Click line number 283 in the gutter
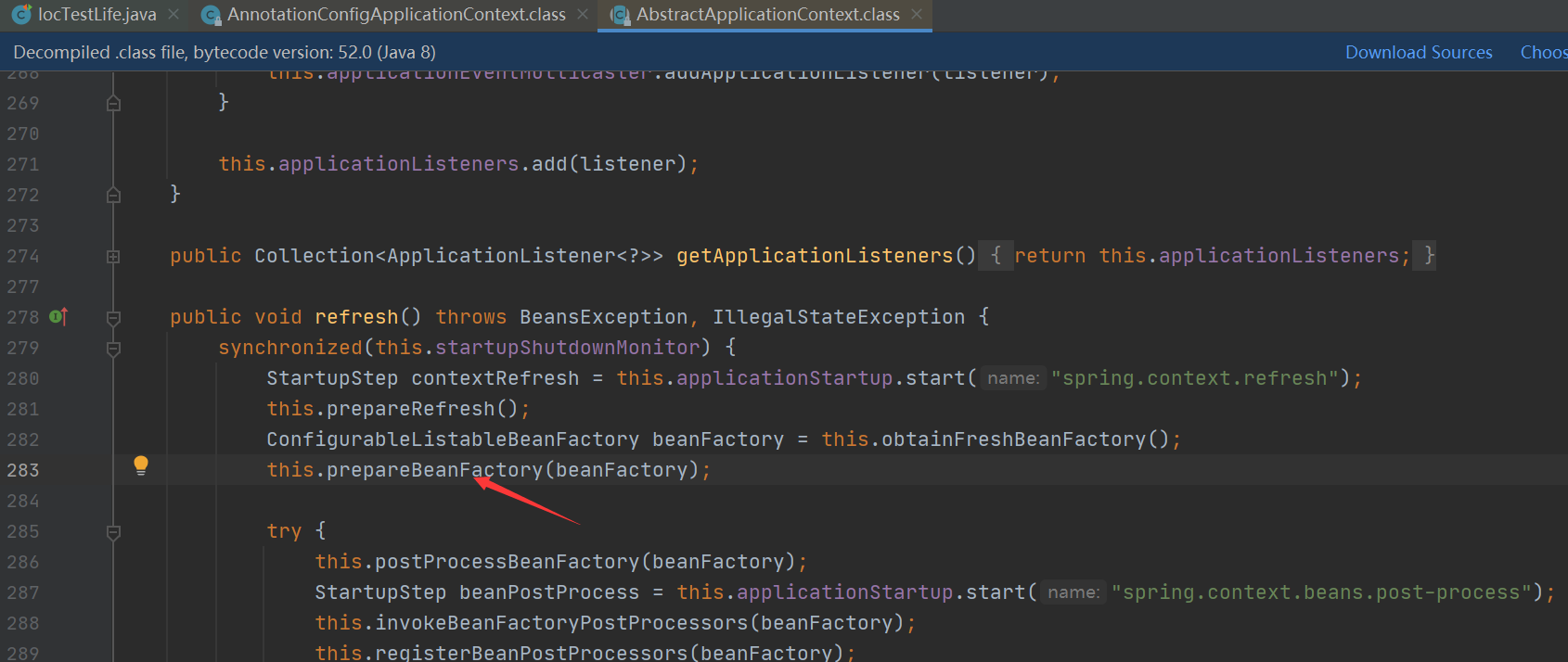 pos(23,470)
